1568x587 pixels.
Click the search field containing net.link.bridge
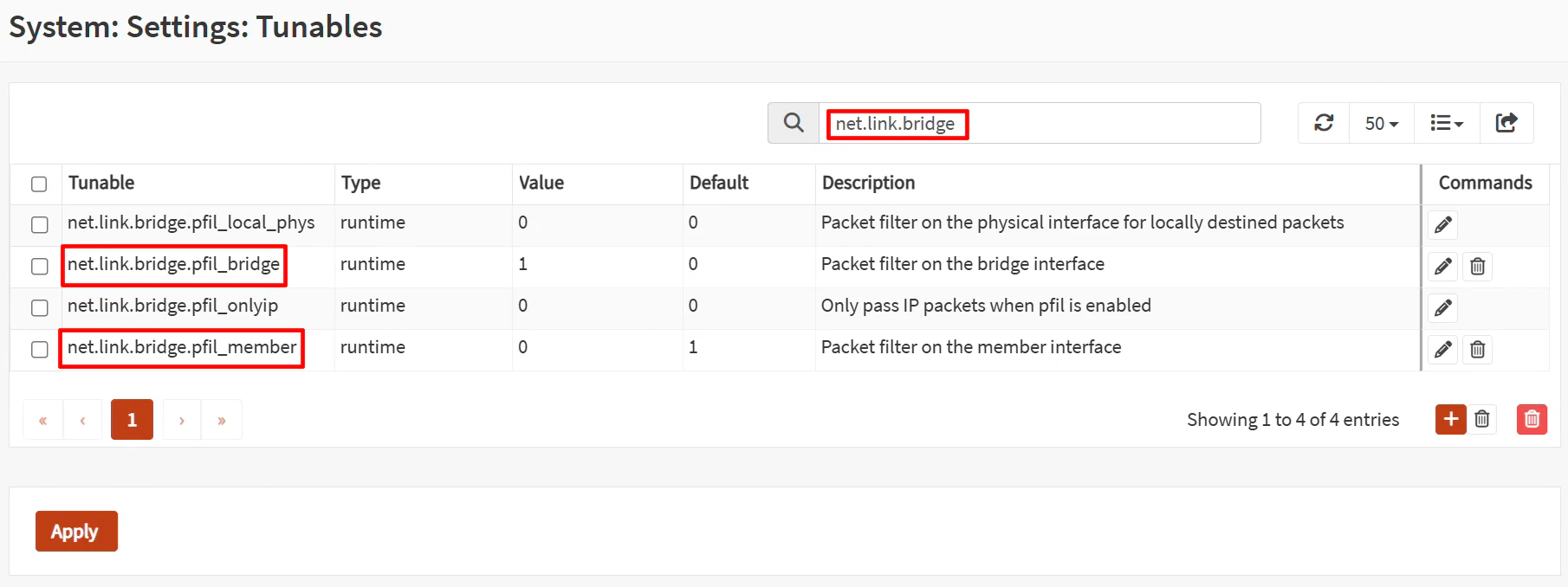tap(1040, 123)
